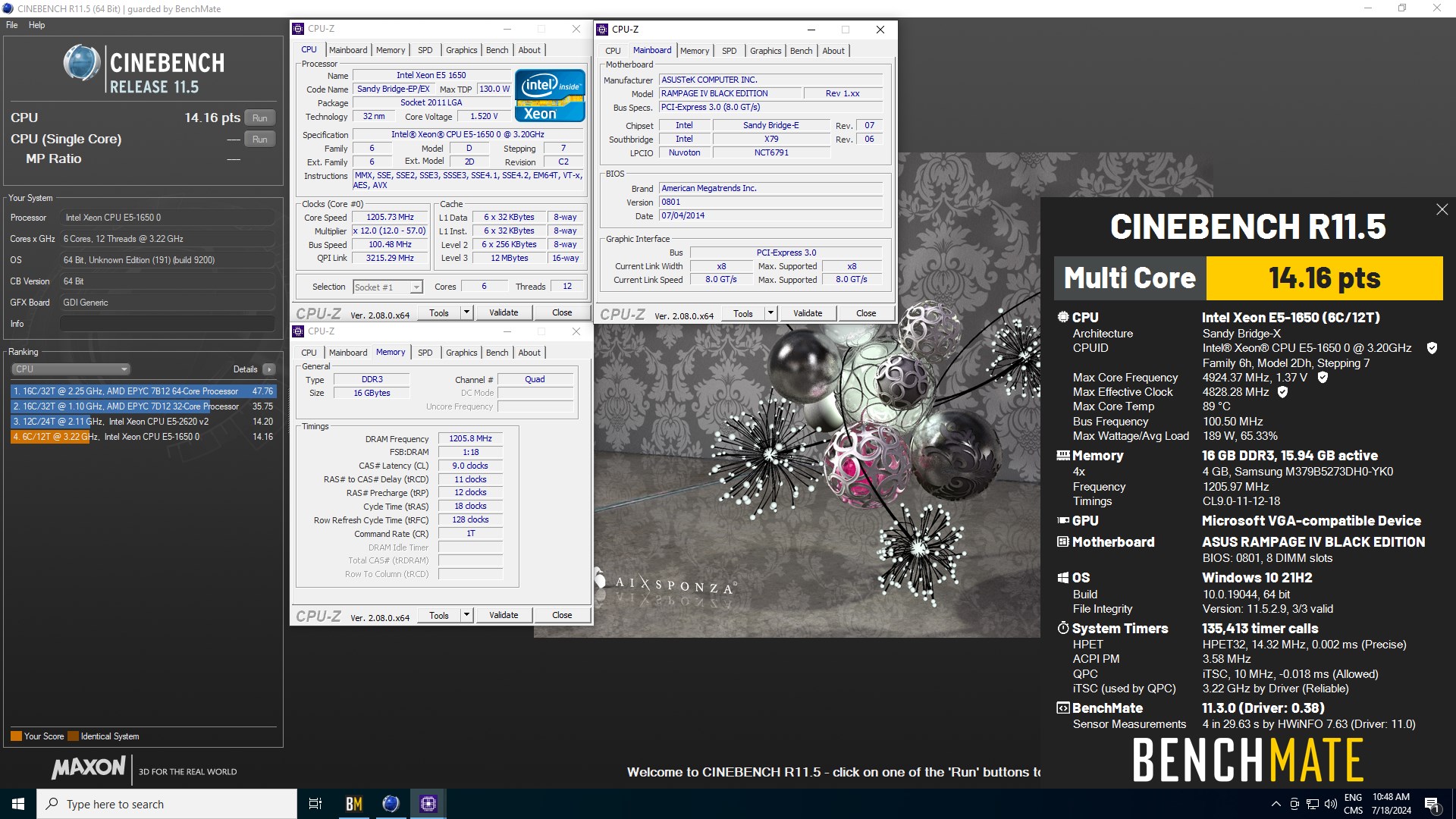Open the Windows Start menu

18,804
